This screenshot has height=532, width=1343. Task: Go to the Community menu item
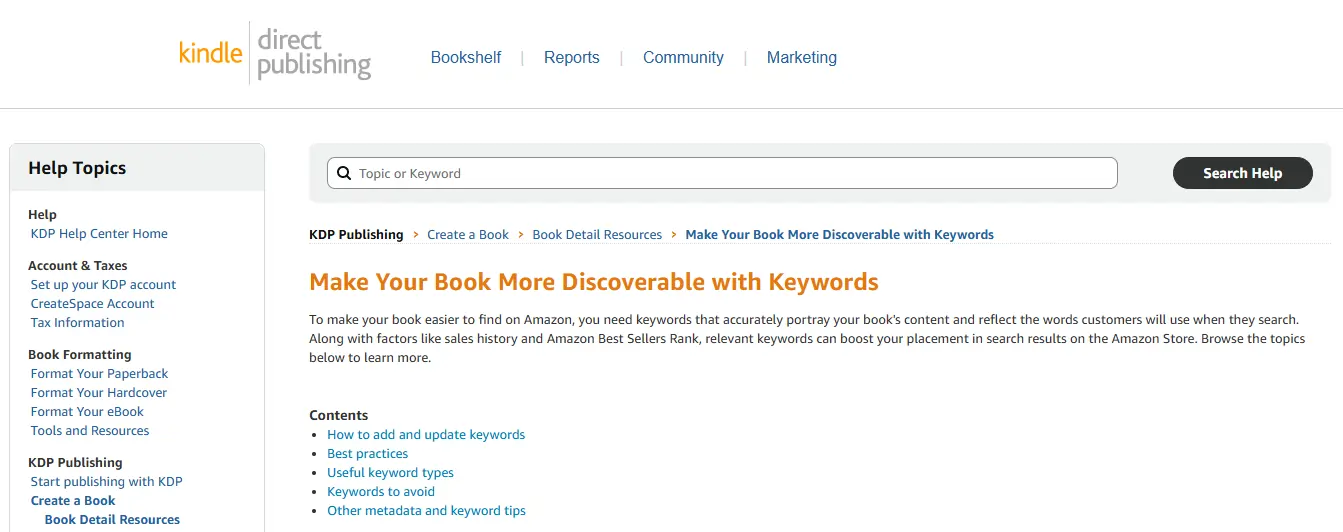click(x=683, y=58)
